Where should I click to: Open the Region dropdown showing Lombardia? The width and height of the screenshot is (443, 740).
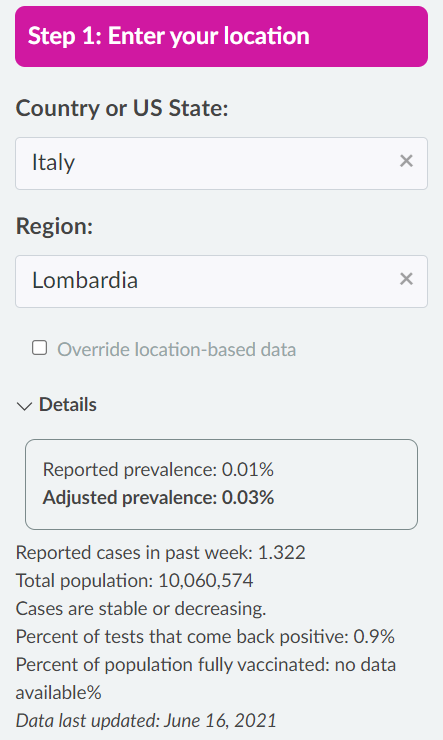[221, 282]
